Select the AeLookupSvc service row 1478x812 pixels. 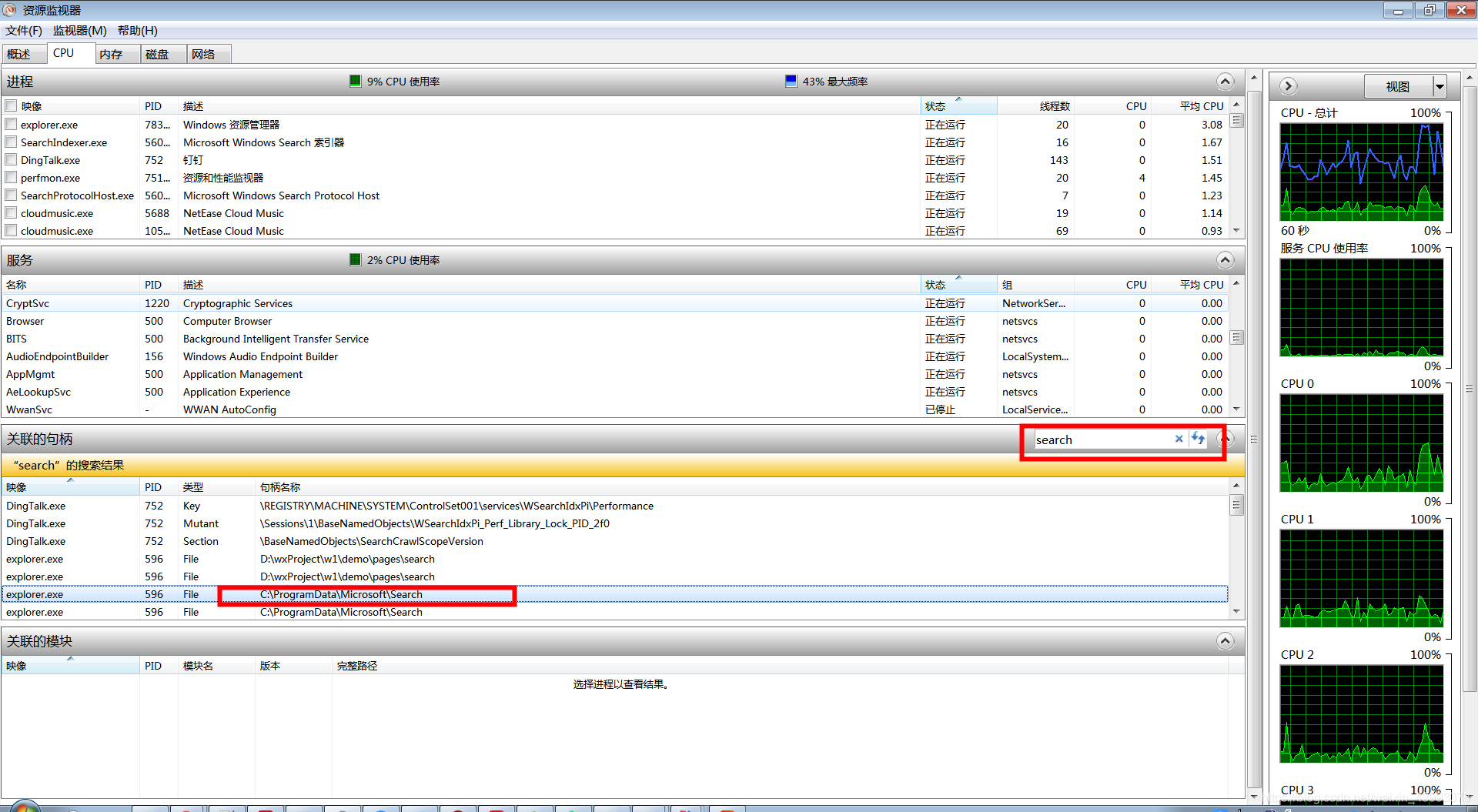(615, 391)
